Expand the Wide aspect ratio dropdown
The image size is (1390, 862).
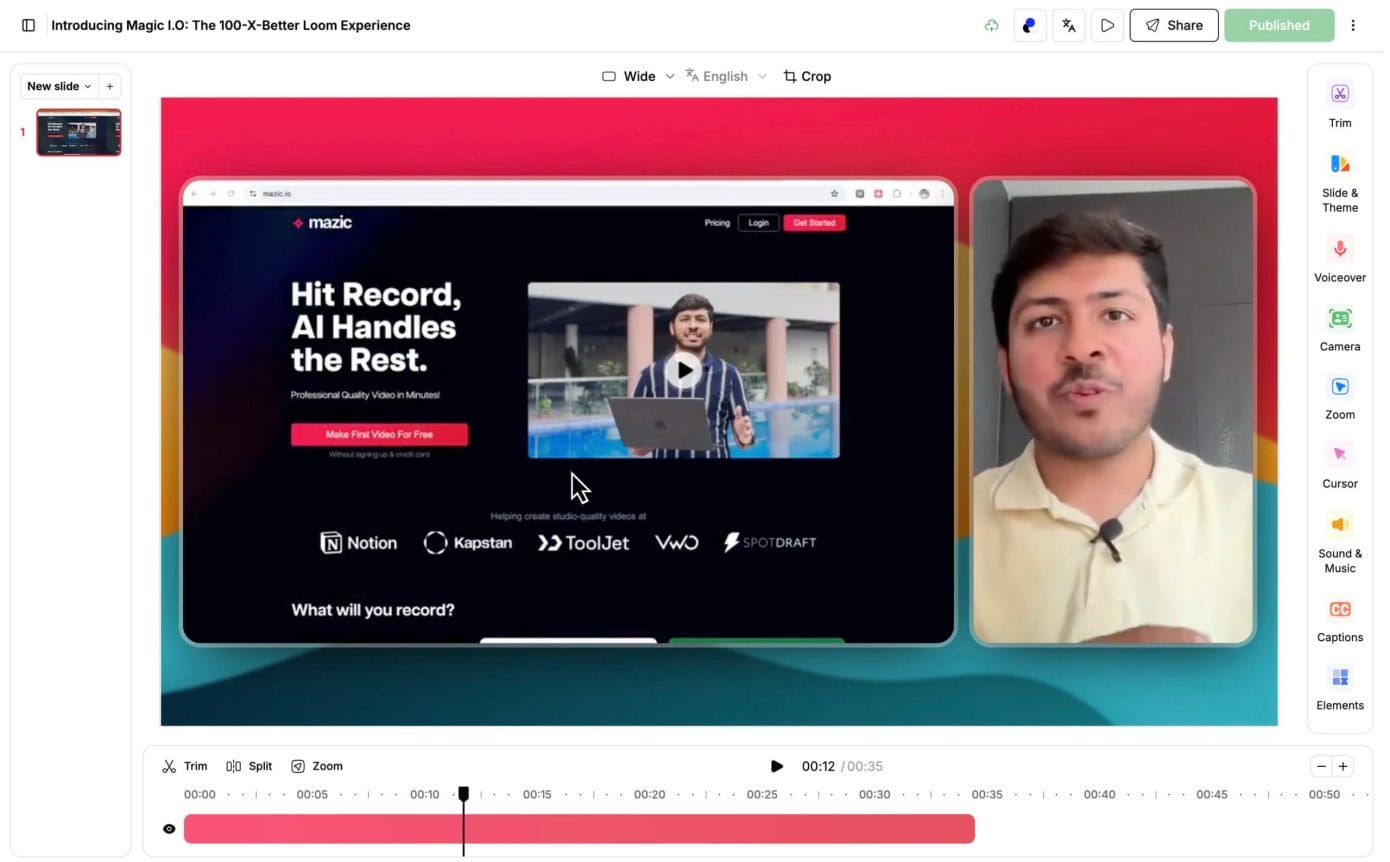coord(638,76)
